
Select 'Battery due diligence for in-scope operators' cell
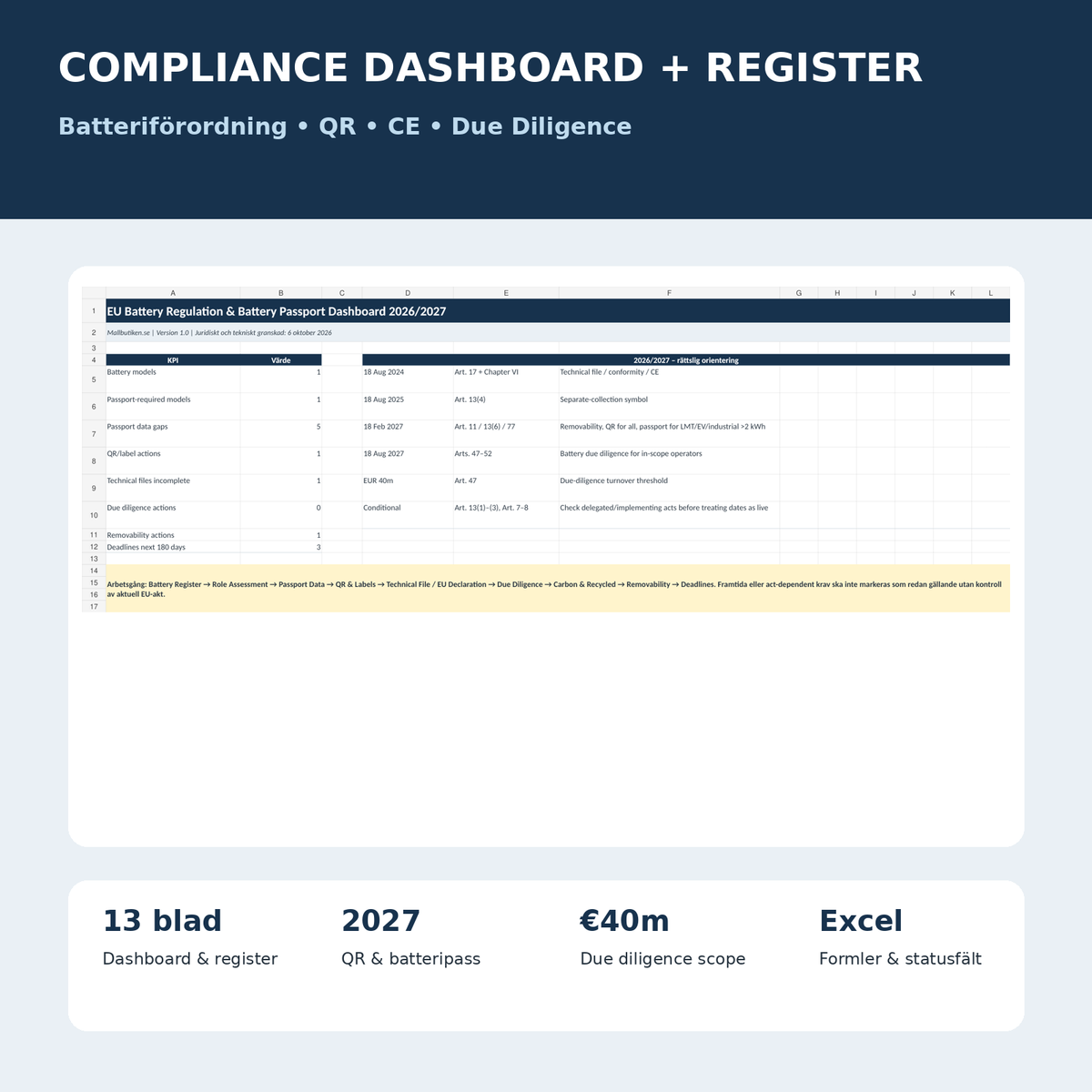point(669,460)
